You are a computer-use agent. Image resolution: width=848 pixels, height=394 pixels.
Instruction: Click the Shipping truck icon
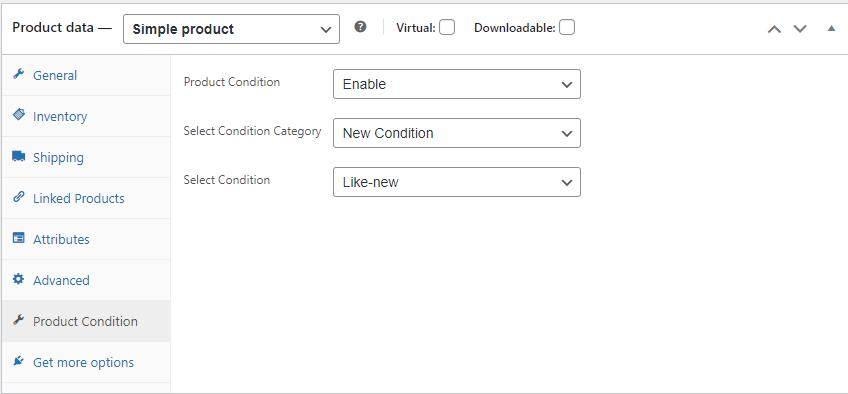click(x=18, y=156)
